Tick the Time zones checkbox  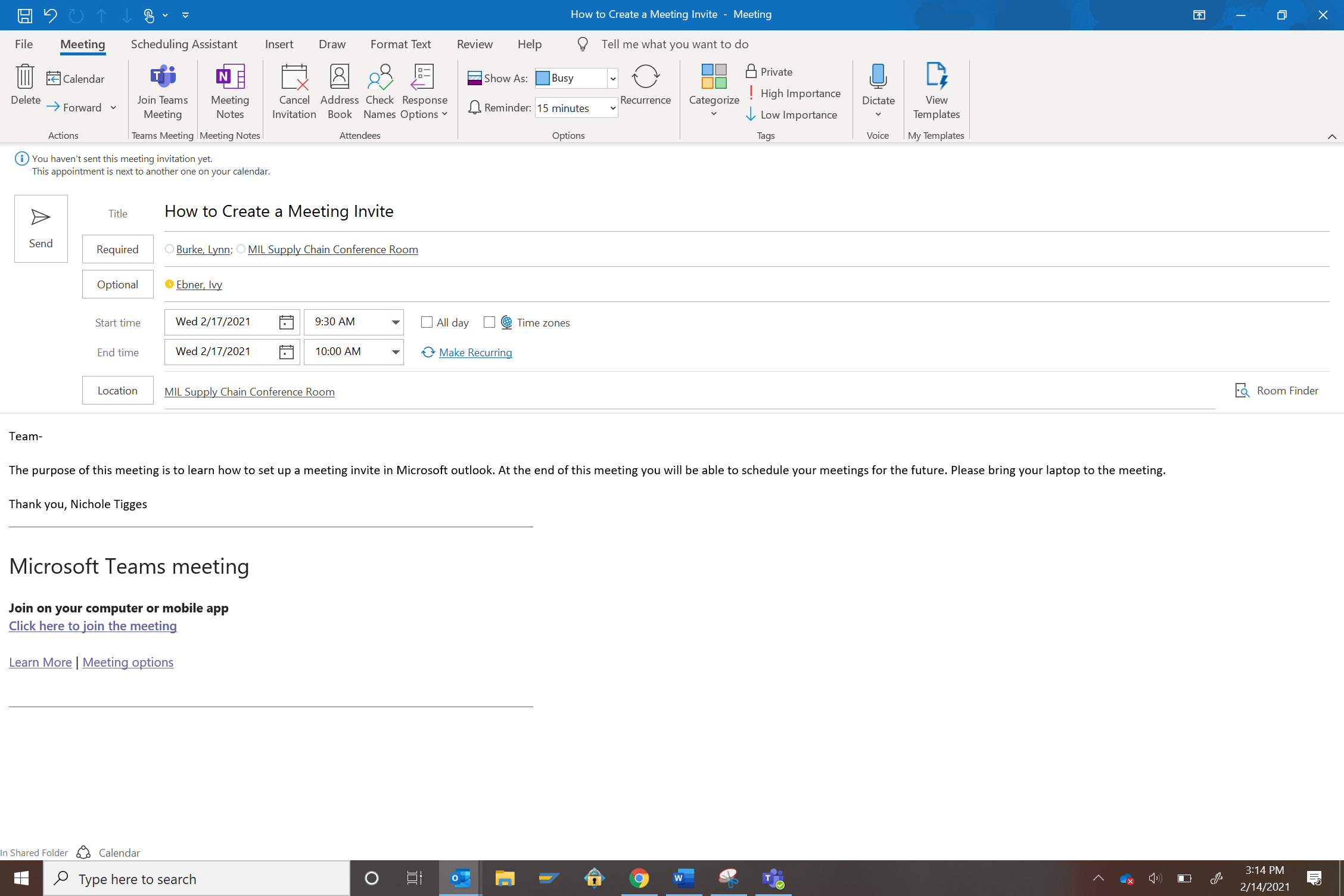click(x=489, y=322)
